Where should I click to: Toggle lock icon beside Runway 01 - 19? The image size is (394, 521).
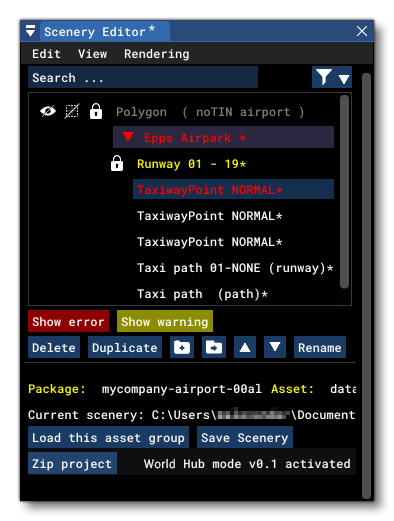pos(117,163)
